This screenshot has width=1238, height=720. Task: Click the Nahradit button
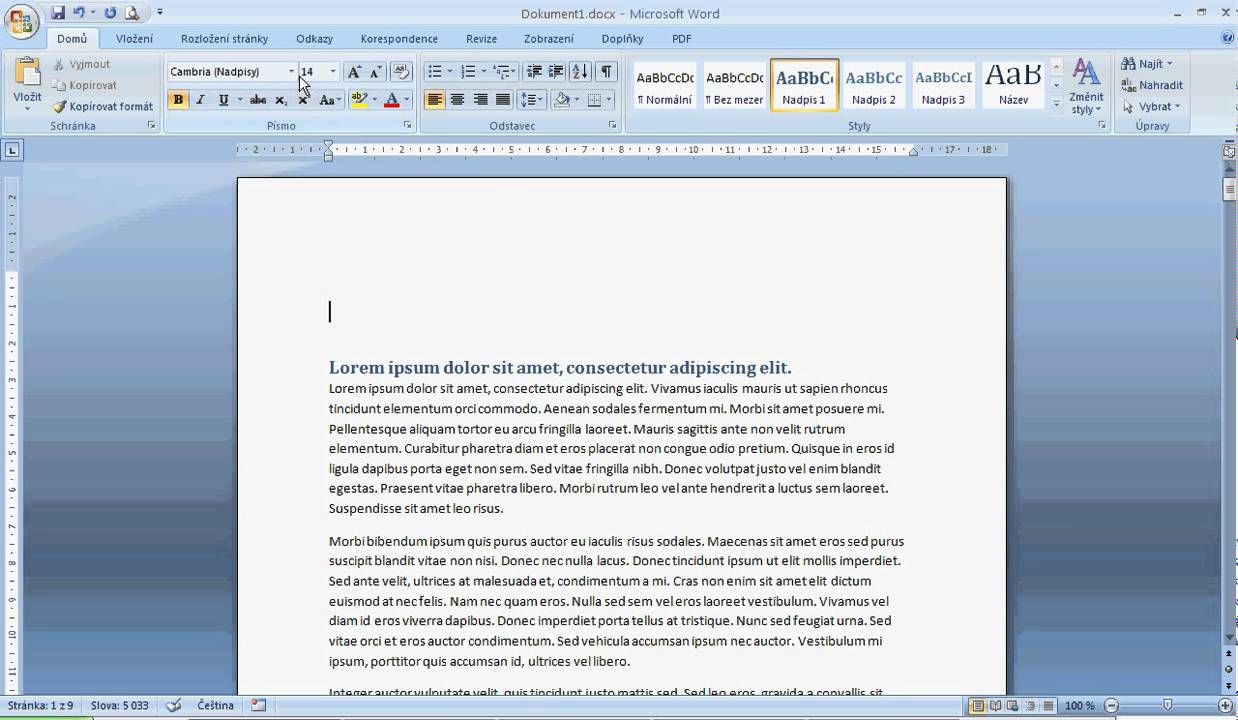tap(1152, 85)
